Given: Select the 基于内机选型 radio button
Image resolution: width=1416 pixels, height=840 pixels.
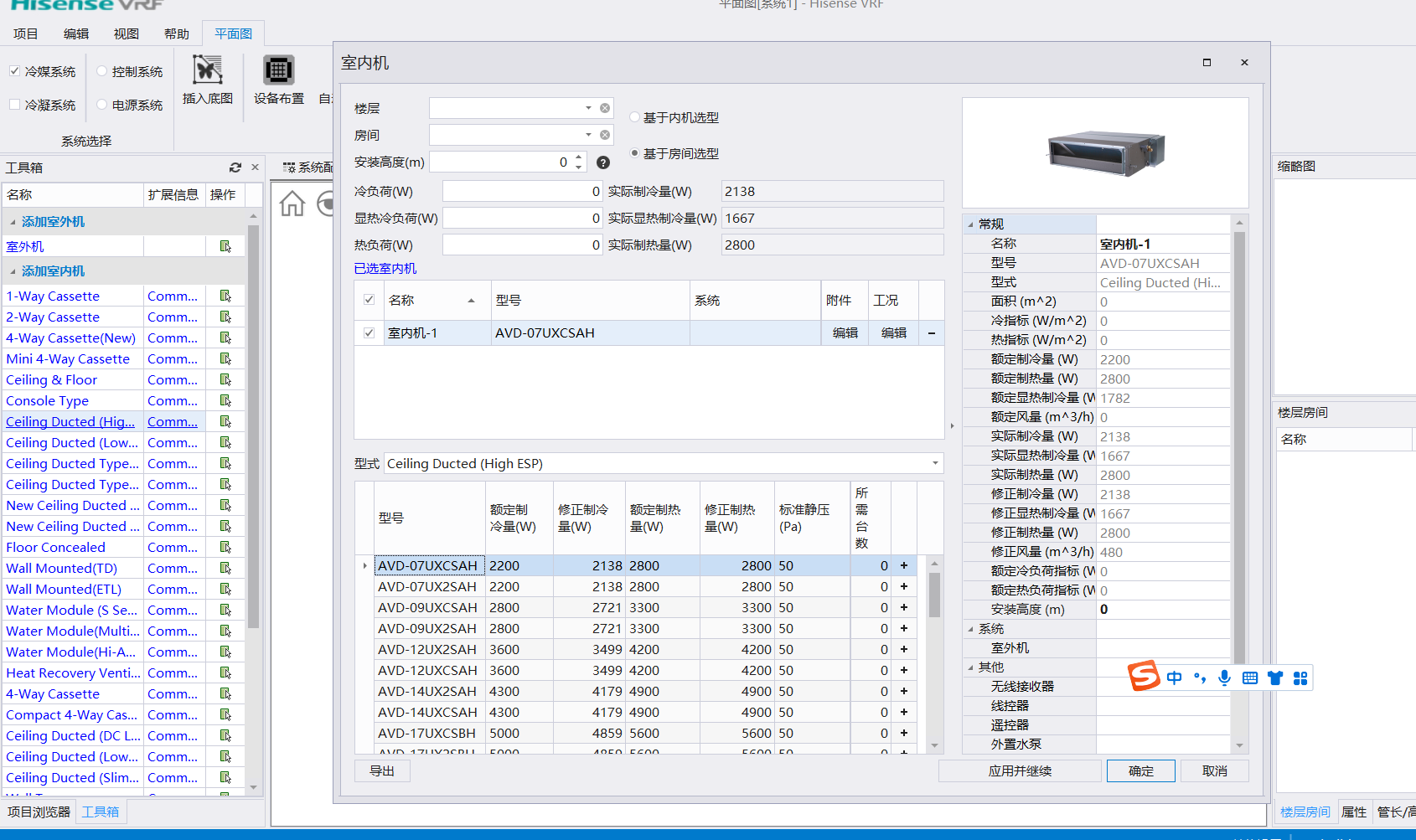Looking at the screenshot, I should [634, 117].
